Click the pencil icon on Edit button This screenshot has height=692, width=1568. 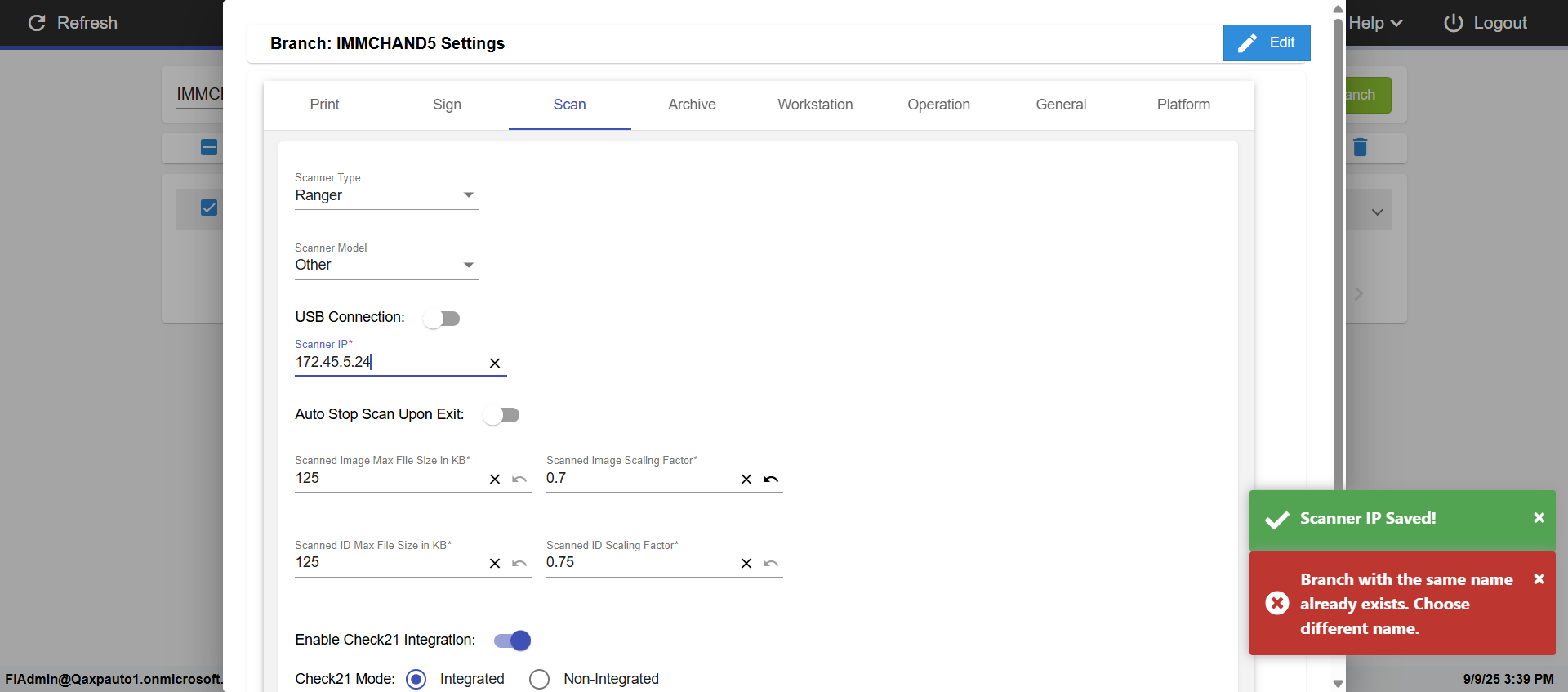pyautogui.click(x=1247, y=43)
